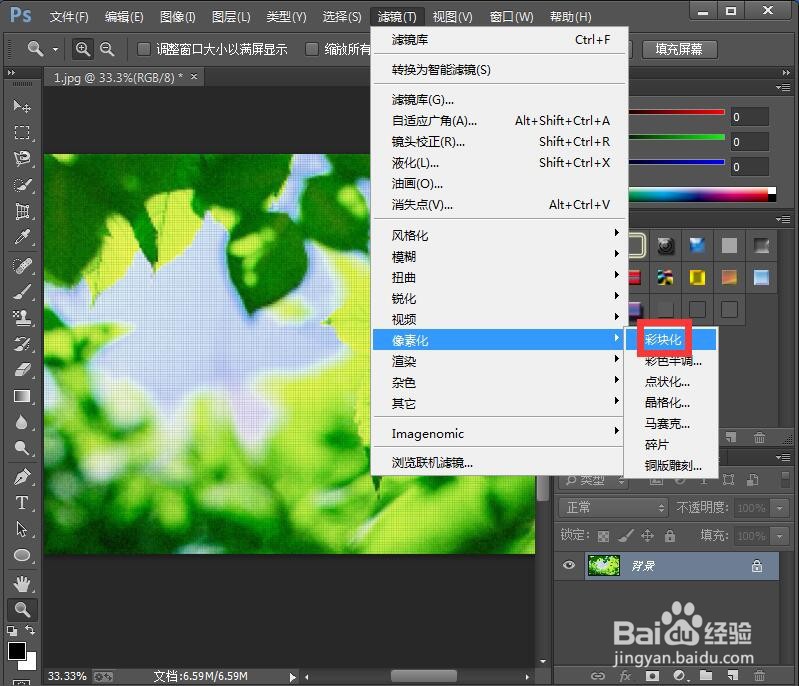Screen dimensions: 799x686
Task: Close the 1.jpg document tab
Action: 194,76
